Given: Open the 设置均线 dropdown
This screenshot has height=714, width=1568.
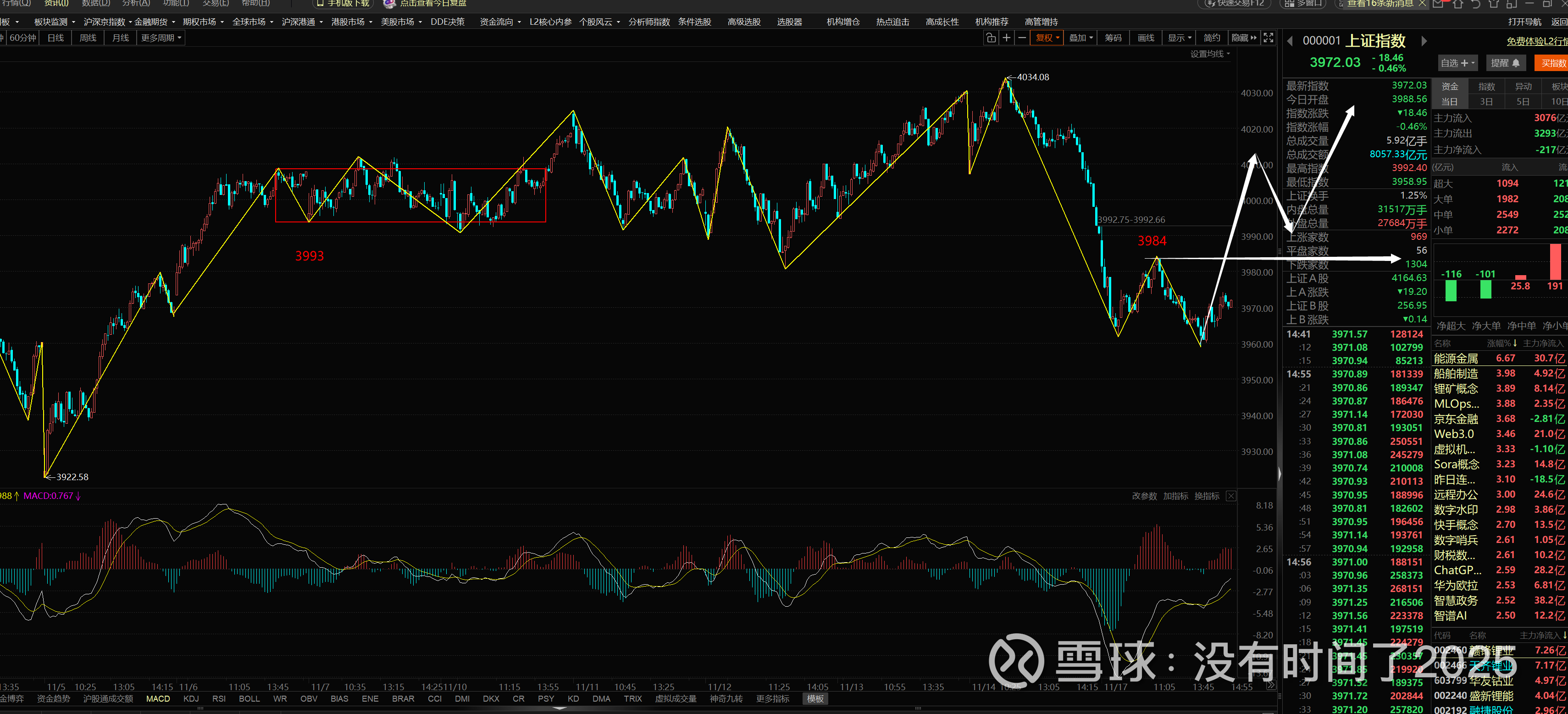Looking at the screenshot, I should click(x=1210, y=54).
